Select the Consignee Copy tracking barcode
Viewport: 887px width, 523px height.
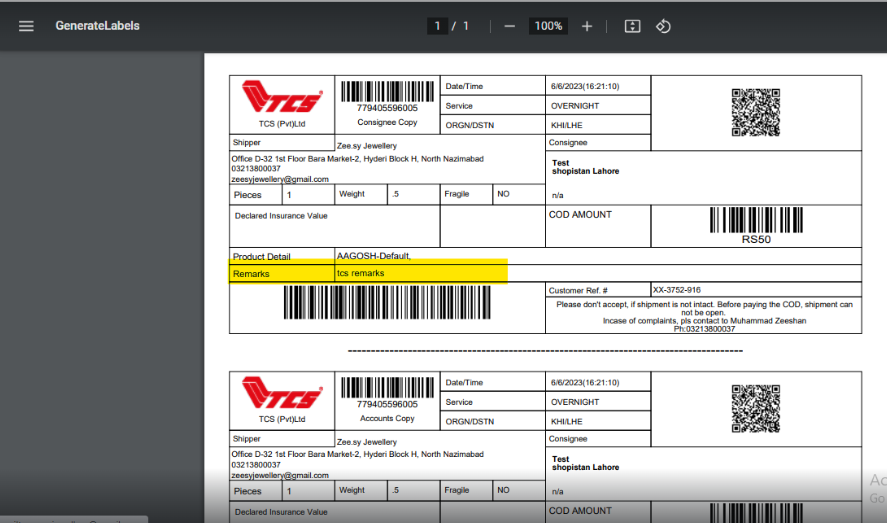[387, 91]
